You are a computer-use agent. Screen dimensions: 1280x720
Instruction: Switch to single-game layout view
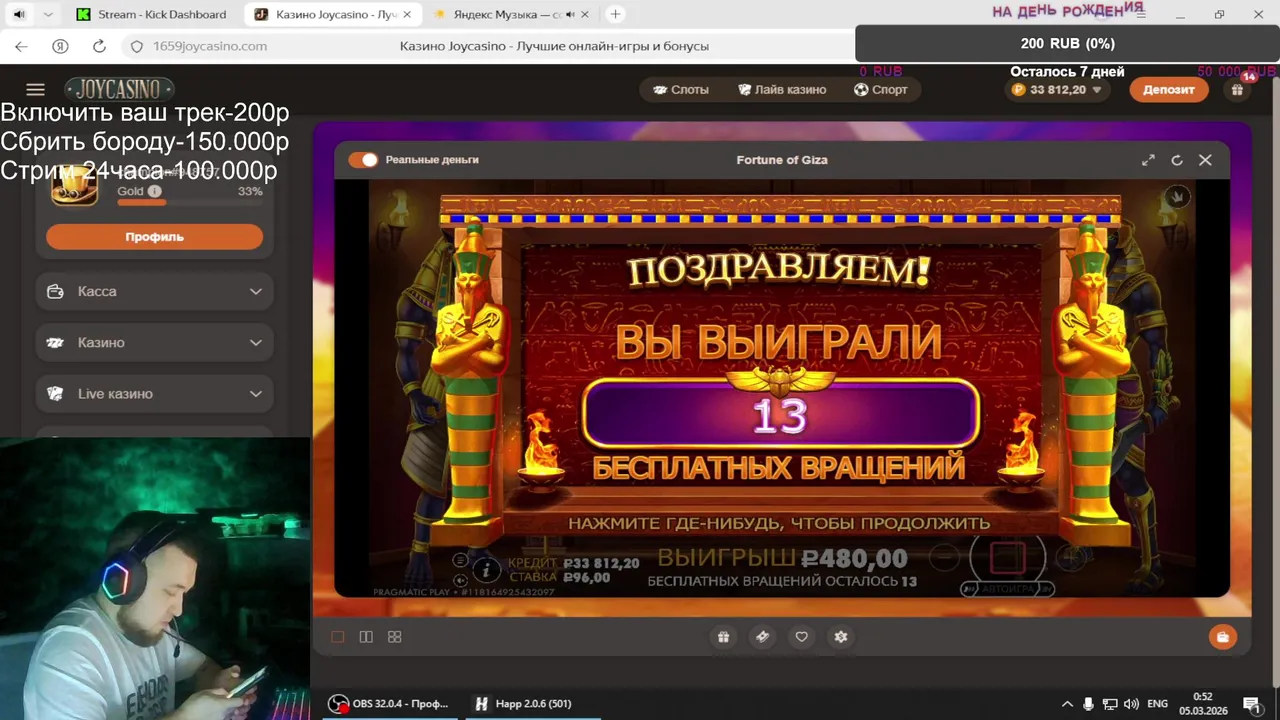point(338,637)
